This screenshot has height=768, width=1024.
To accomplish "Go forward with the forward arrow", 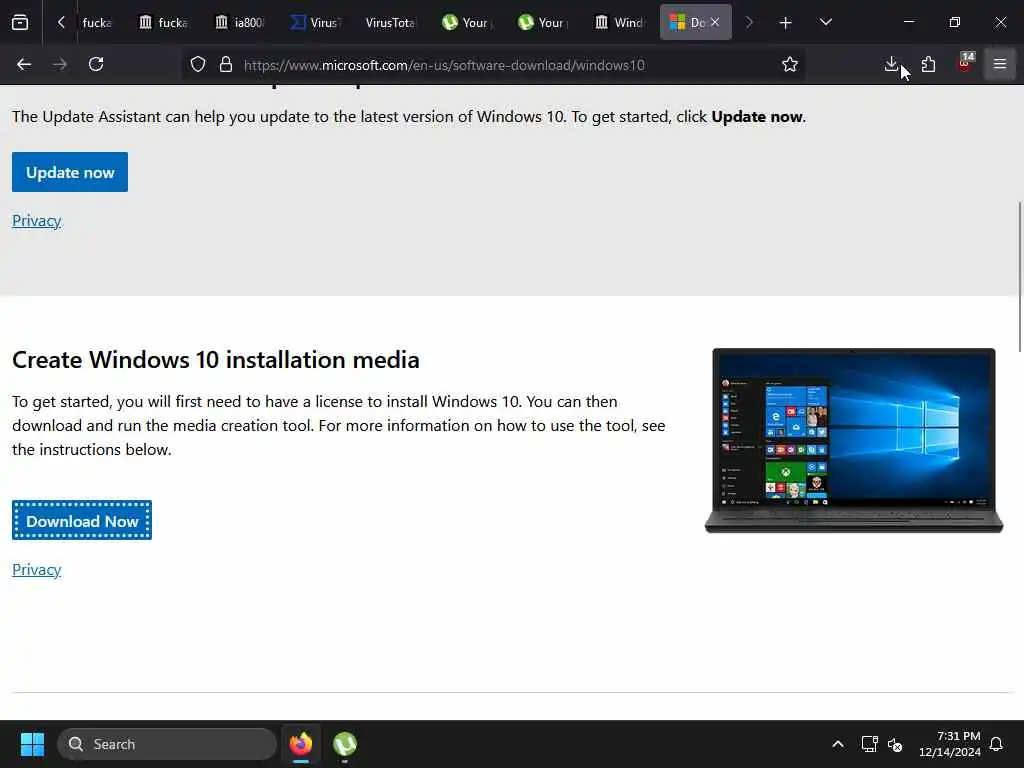I will coord(60,64).
